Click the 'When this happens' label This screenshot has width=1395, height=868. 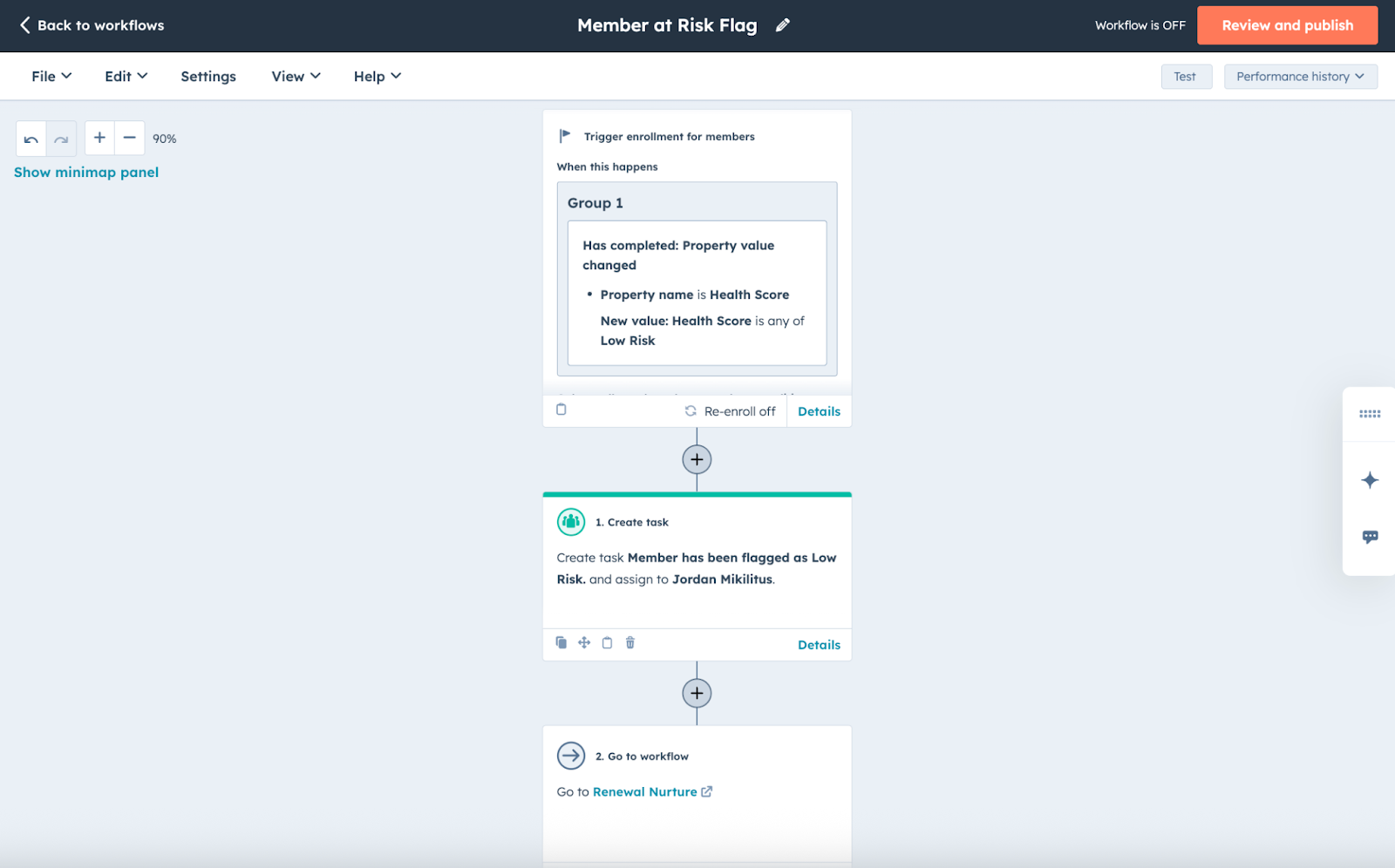coord(608,167)
